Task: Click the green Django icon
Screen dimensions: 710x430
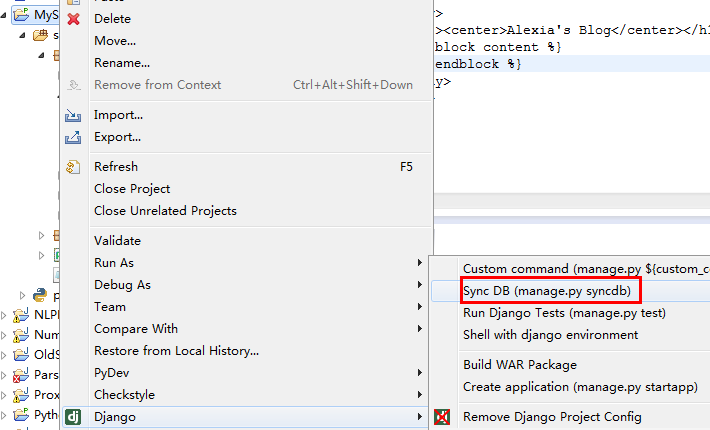Action: pyautogui.click(x=73, y=416)
